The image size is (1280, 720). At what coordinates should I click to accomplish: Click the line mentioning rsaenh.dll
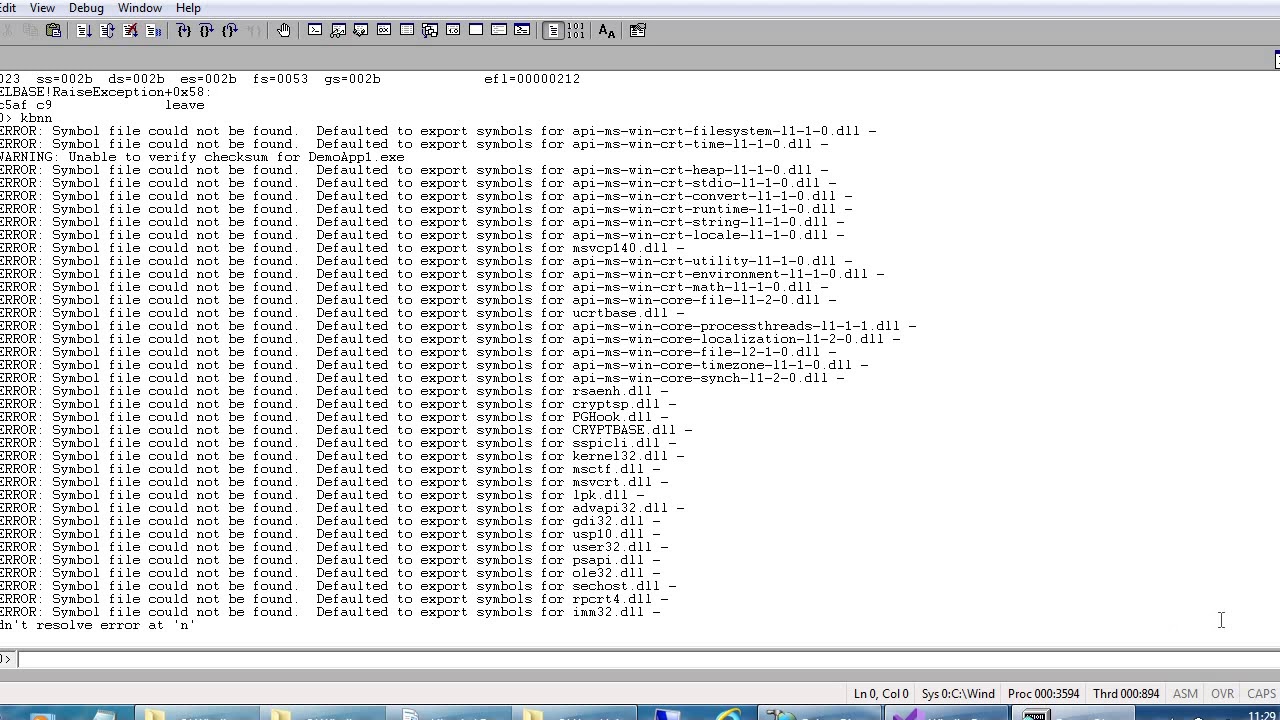[x=334, y=391]
